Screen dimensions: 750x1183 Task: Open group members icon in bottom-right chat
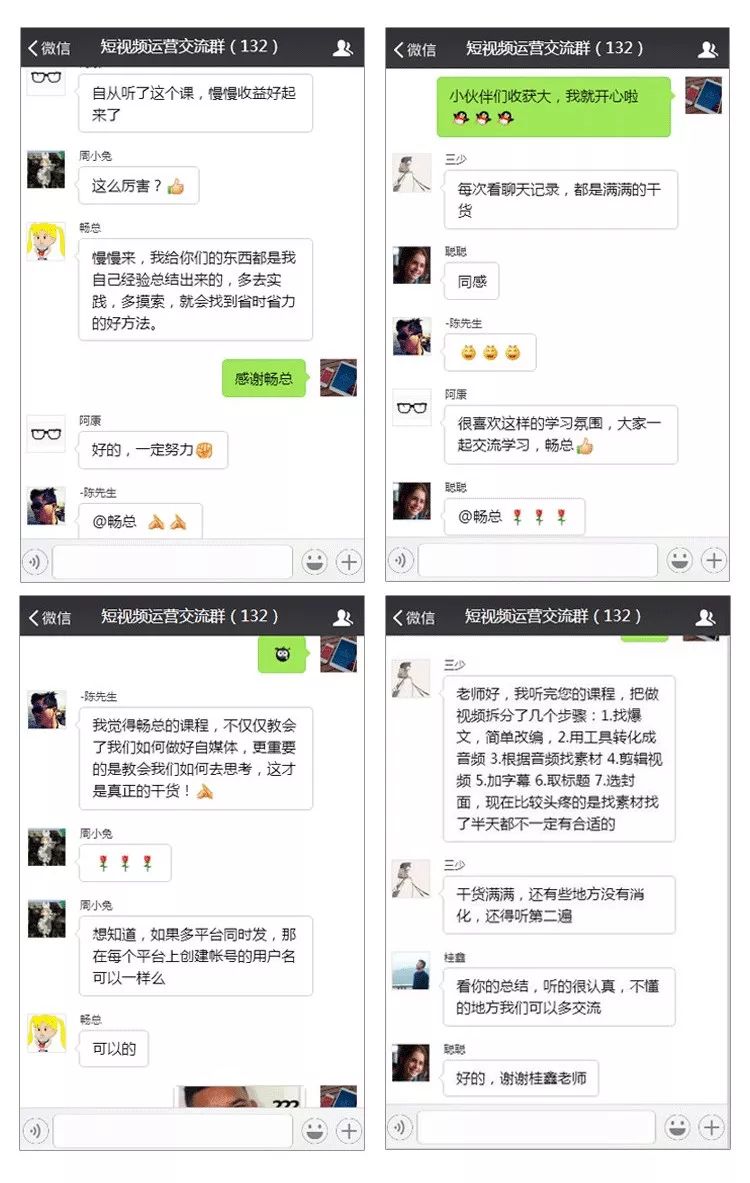(x=705, y=618)
